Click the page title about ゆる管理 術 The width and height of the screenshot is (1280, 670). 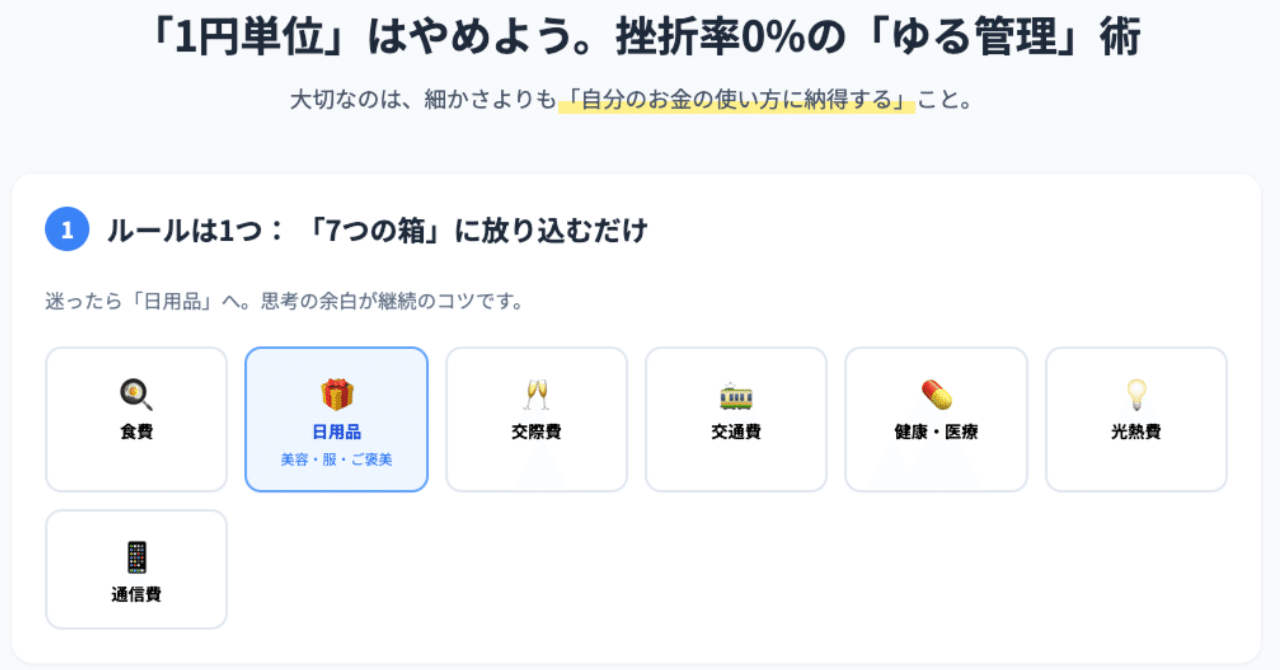[640, 33]
